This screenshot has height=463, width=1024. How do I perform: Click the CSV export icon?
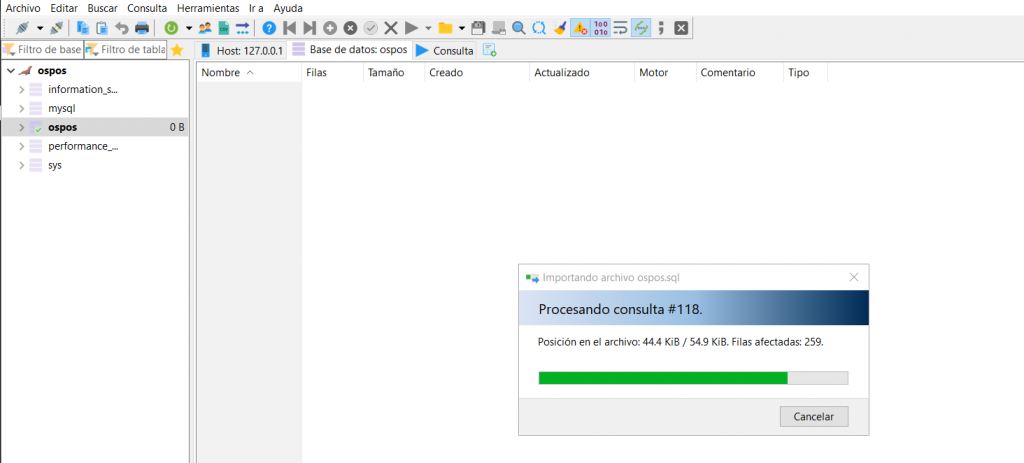click(224, 28)
